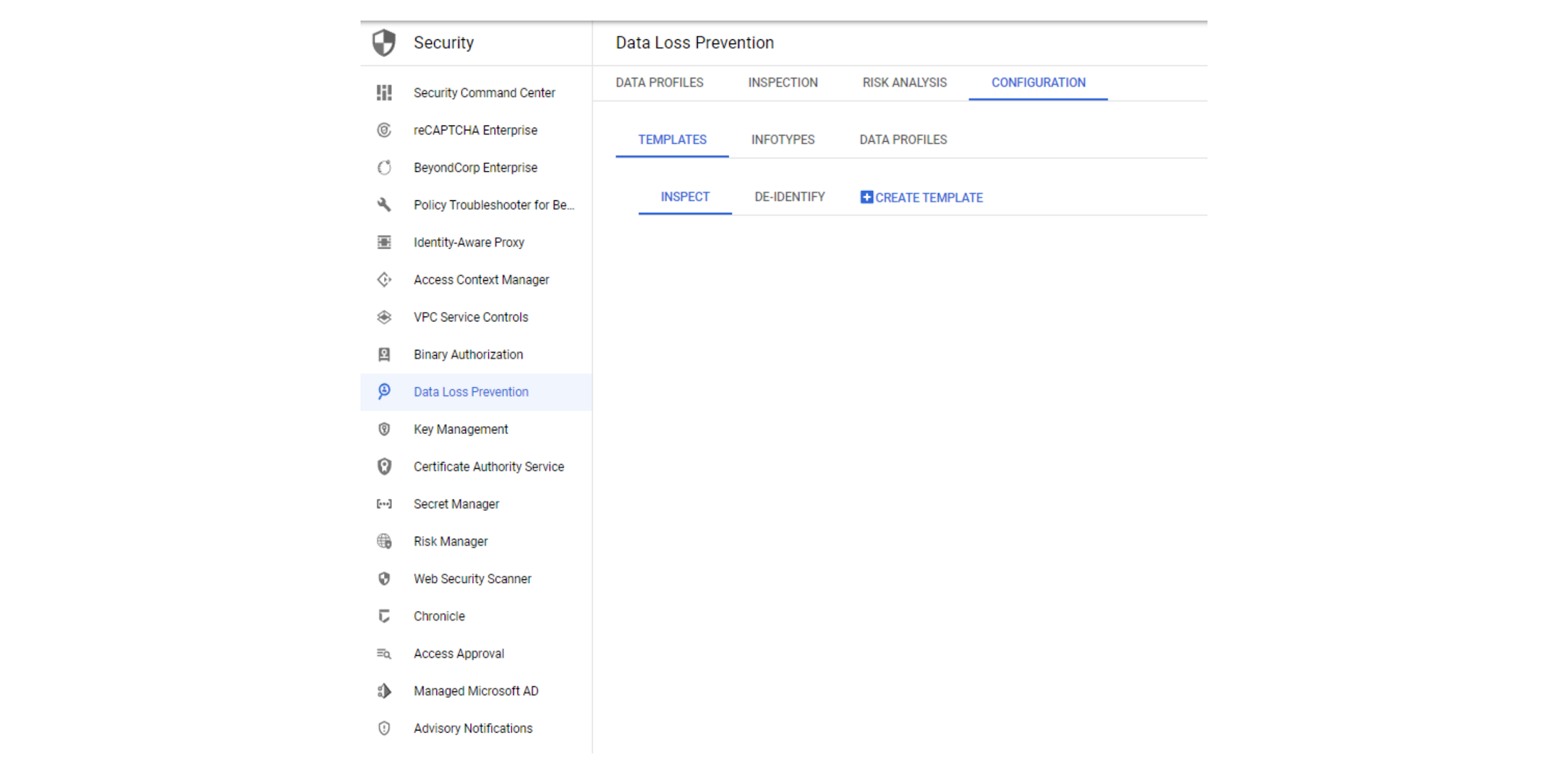
Task: Click the reCAPTCHA Enterprise icon
Action: 383,130
